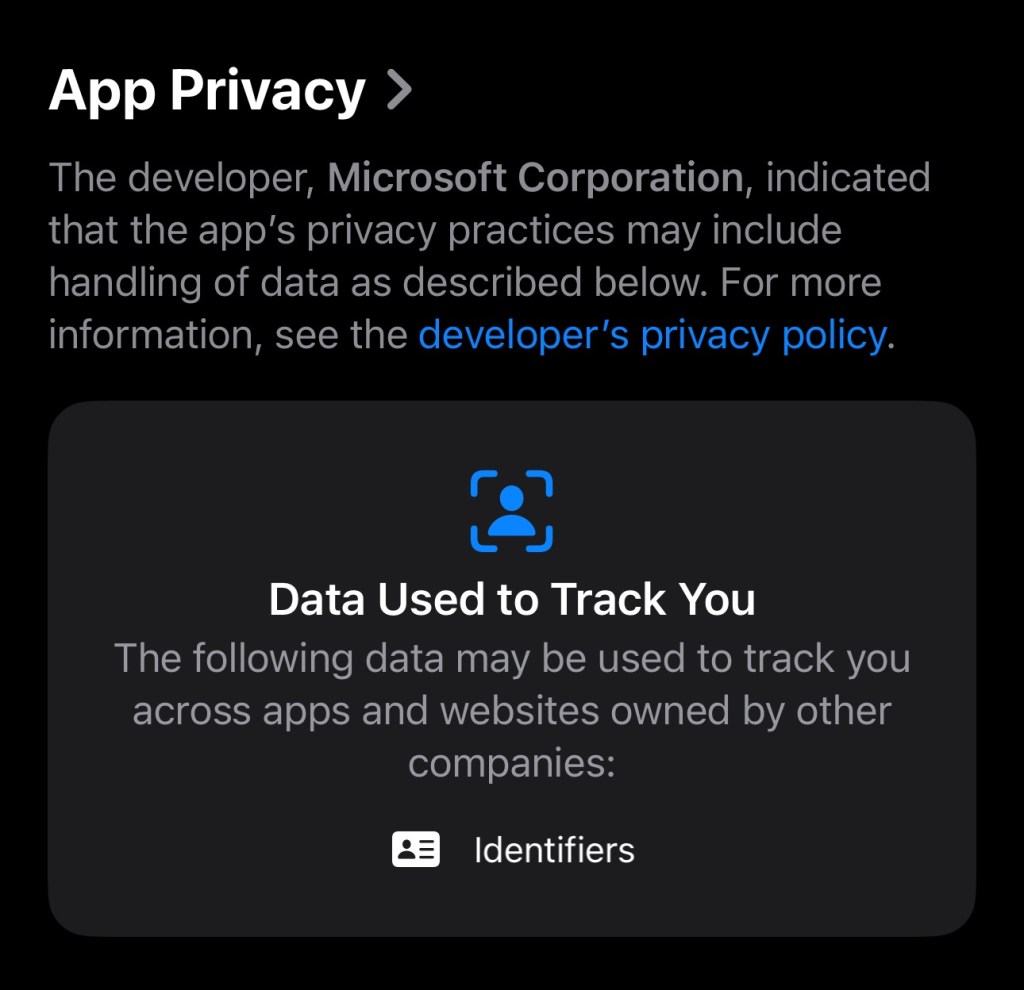Open the App Privacy section heading

point(207,91)
